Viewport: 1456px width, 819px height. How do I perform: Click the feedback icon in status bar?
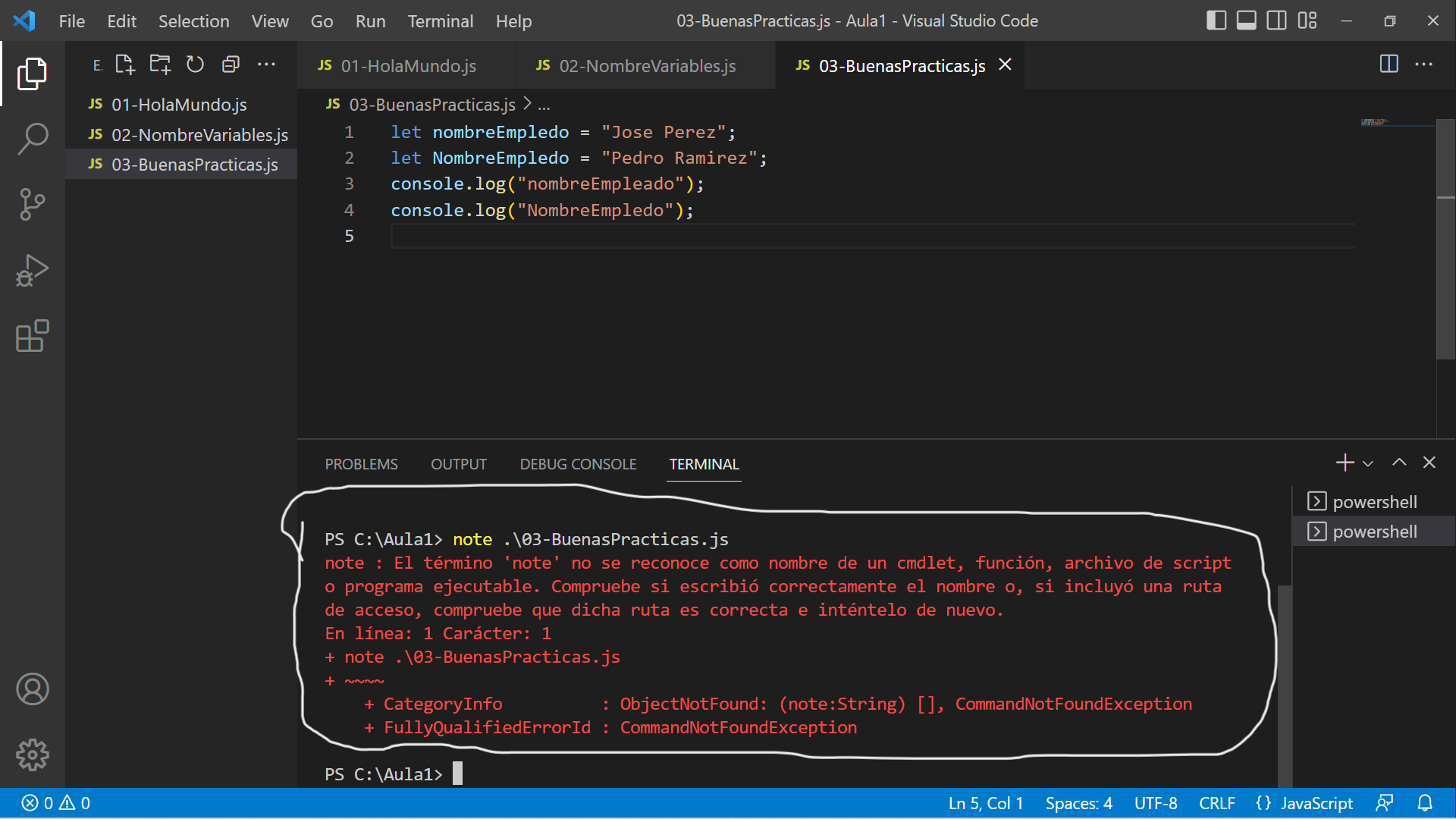[x=1385, y=803]
